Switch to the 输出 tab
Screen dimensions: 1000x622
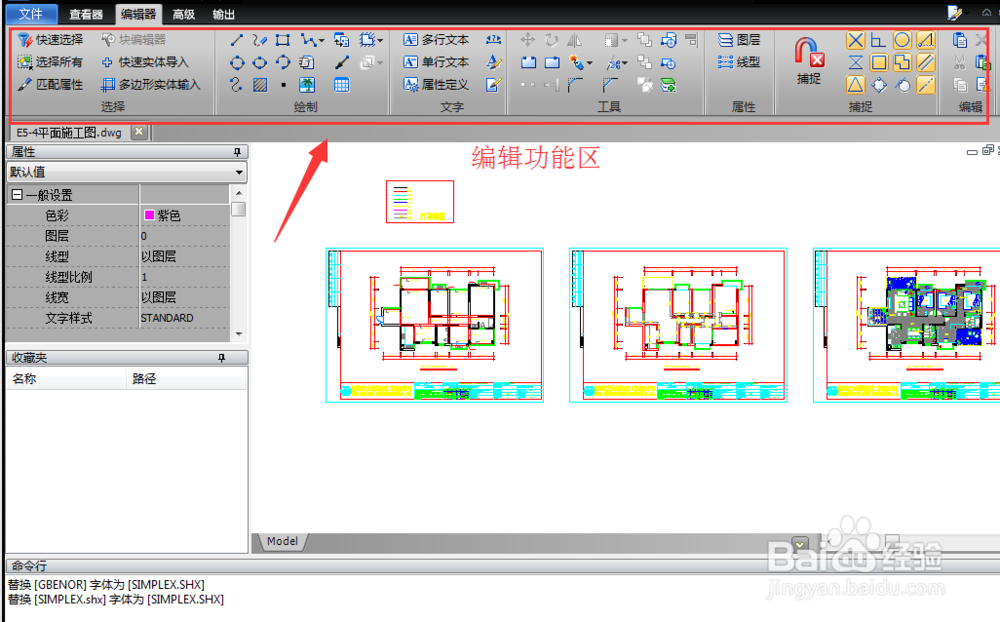(x=223, y=14)
